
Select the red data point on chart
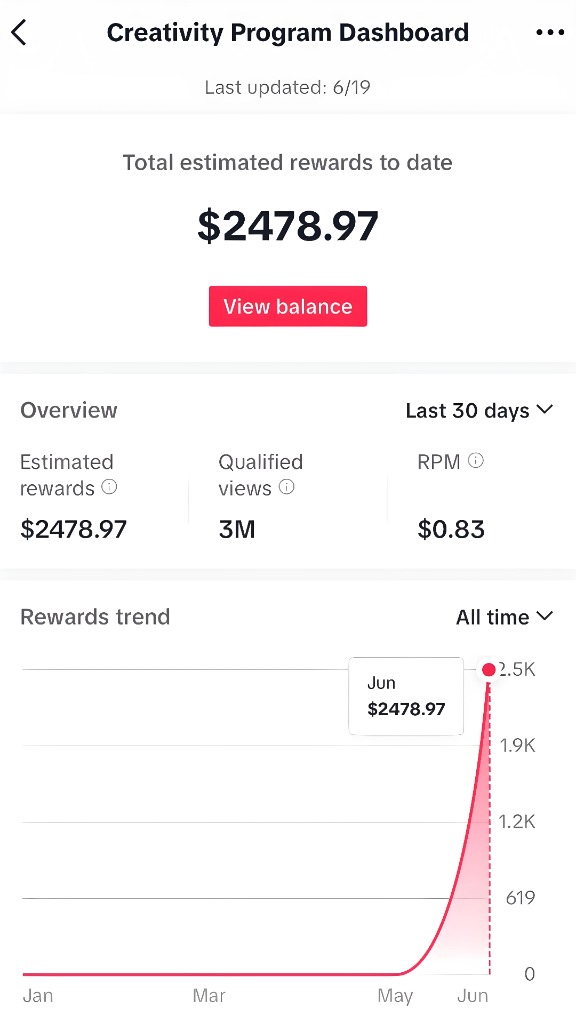tap(489, 670)
